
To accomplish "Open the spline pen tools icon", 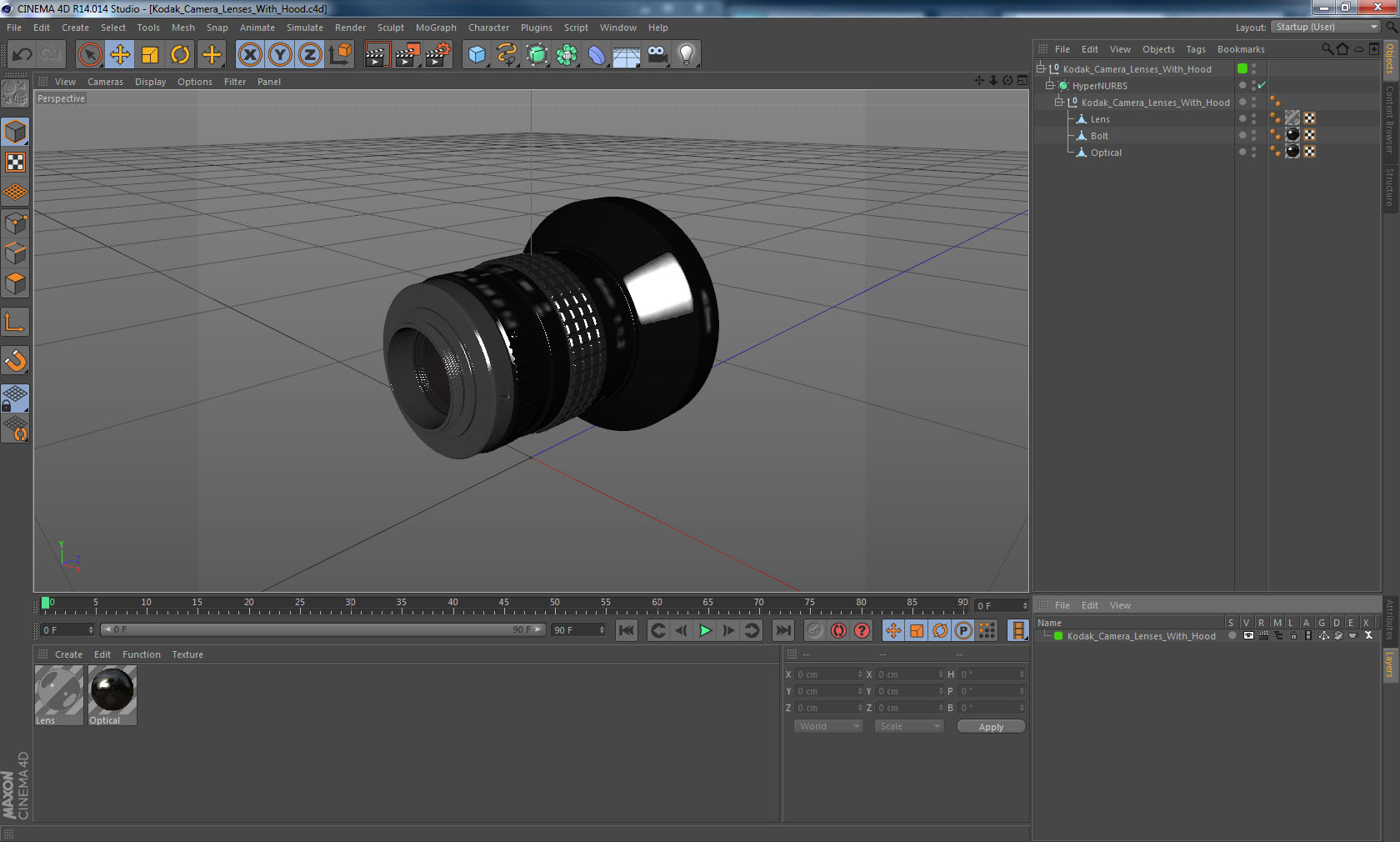I will click(507, 55).
